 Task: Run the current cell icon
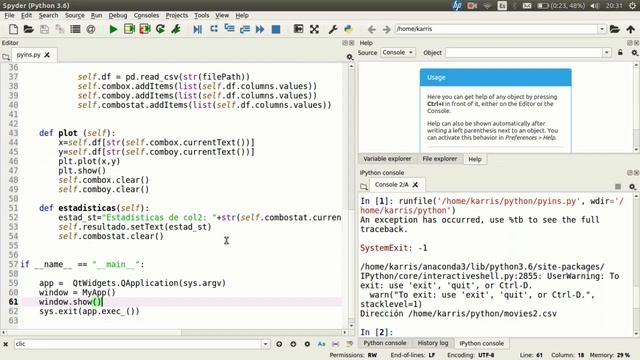[129, 29]
